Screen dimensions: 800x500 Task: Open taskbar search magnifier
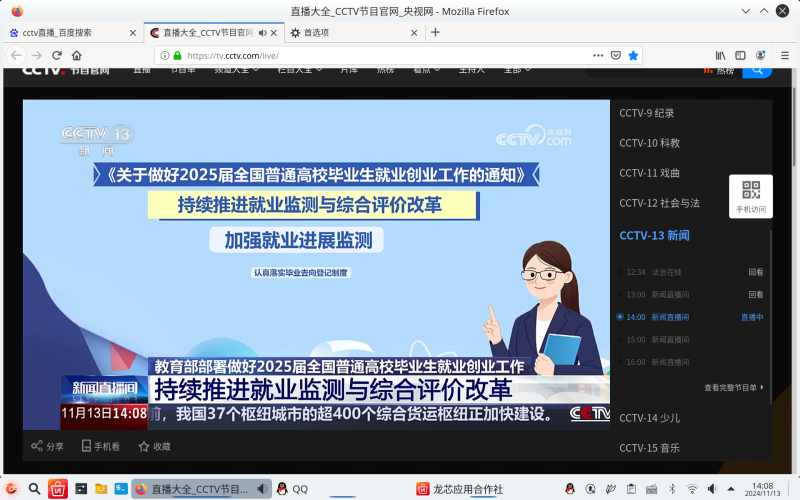coord(34,489)
